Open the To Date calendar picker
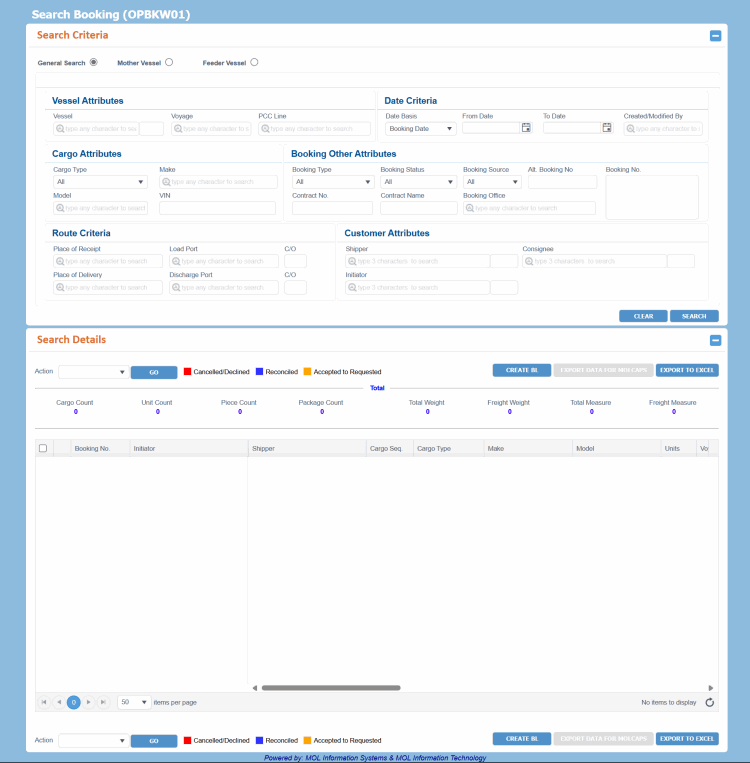The height and width of the screenshot is (763, 750). (x=607, y=128)
